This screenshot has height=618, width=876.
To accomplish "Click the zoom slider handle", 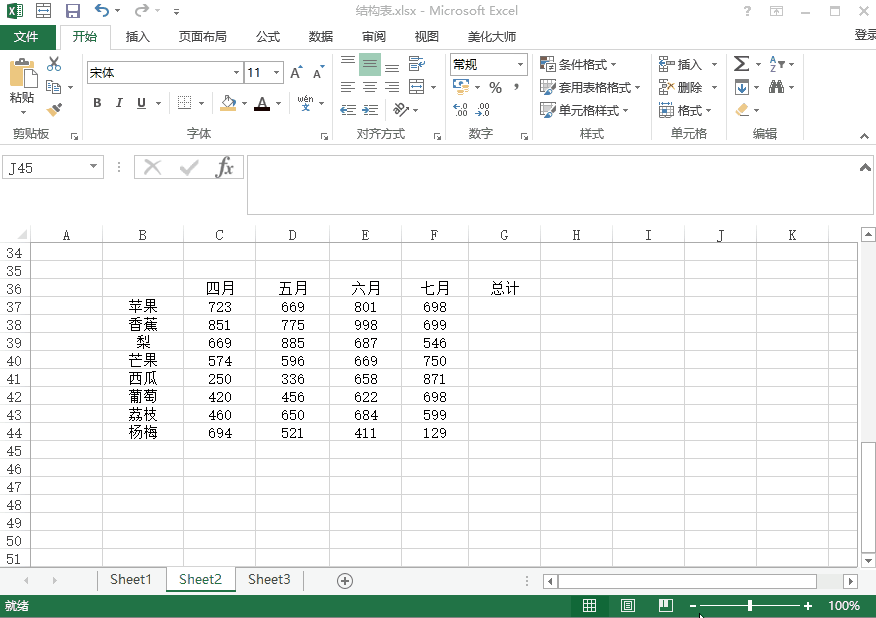I will click(750, 605).
